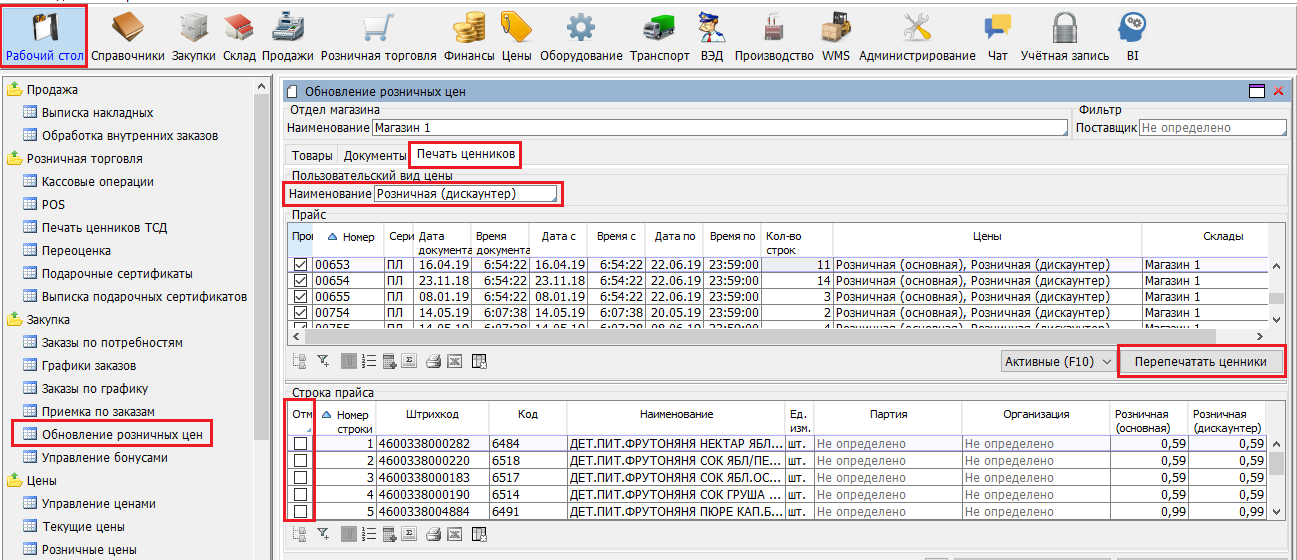Image resolution: width=1297 pixels, height=560 pixels.
Task: Click the filter funnel icon in the Строка прайса toolbar
Action: (323, 534)
